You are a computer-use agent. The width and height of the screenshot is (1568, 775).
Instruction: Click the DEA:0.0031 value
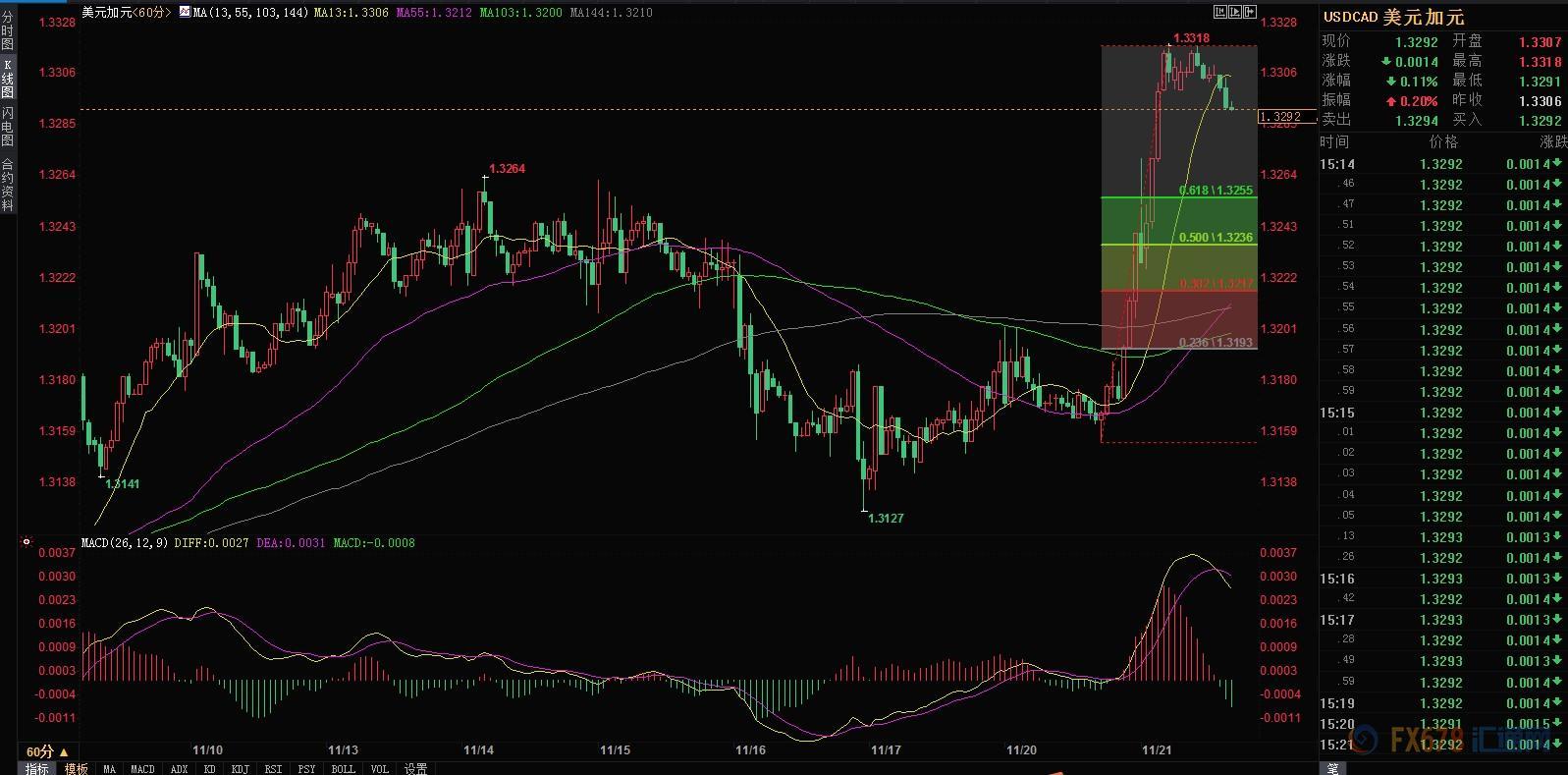tap(291, 542)
